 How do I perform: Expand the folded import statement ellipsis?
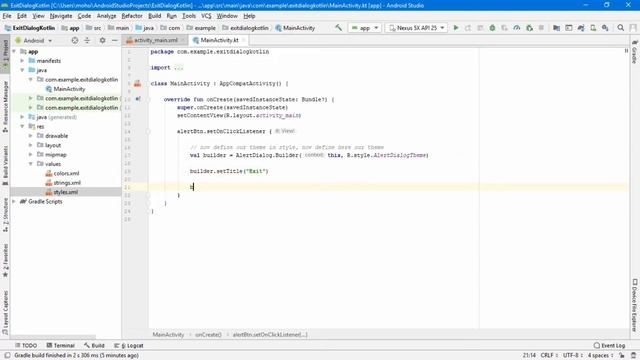(178, 68)
